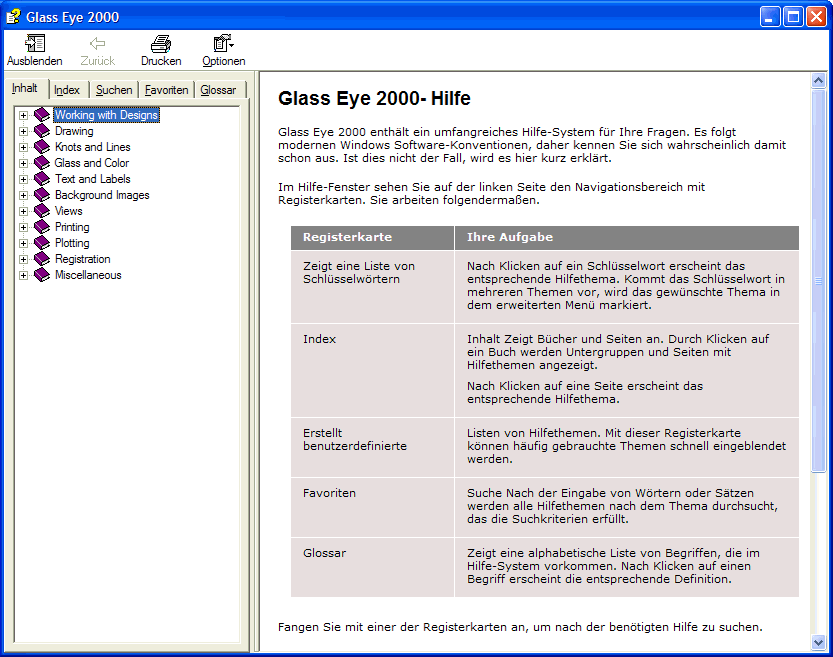Click the scroll up arrow of help page
The width and height of the screenshot is (833, 657).
point(818,81)
